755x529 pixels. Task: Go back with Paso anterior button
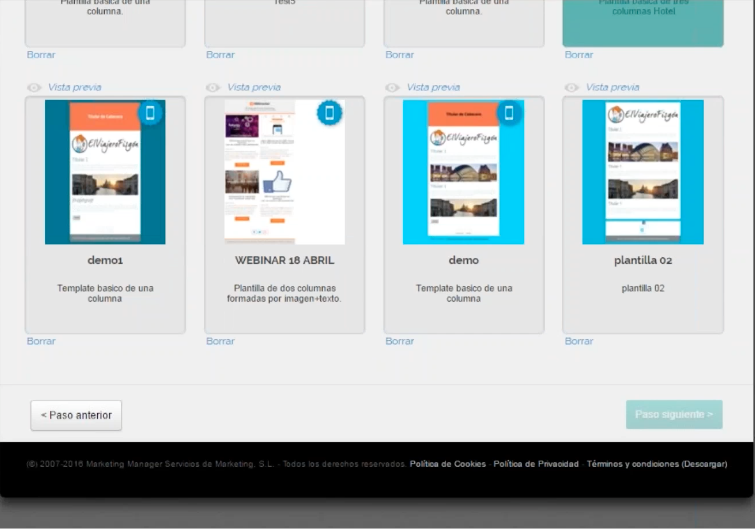[x=76, y=415]
